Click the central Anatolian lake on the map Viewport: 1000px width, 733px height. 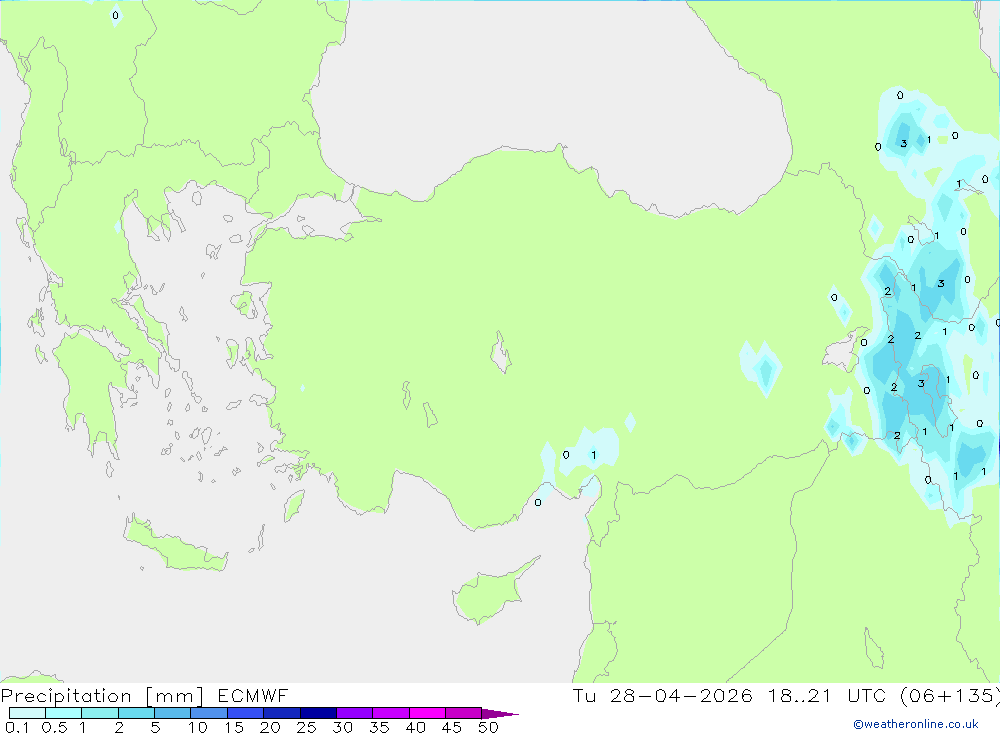point(501,352)
